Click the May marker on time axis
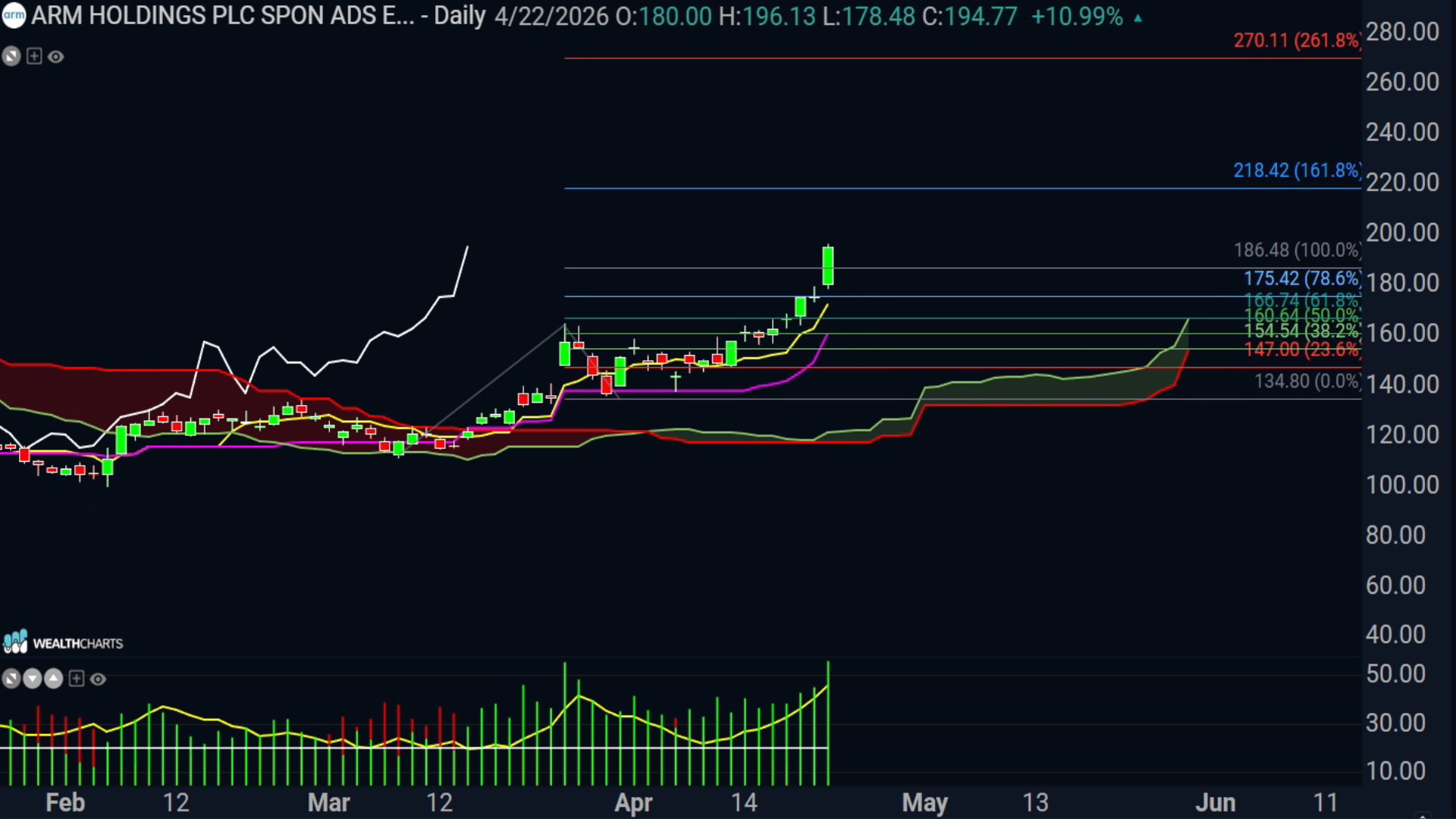This screenshot has width=1456, height=819. click(x=924, y=802)
